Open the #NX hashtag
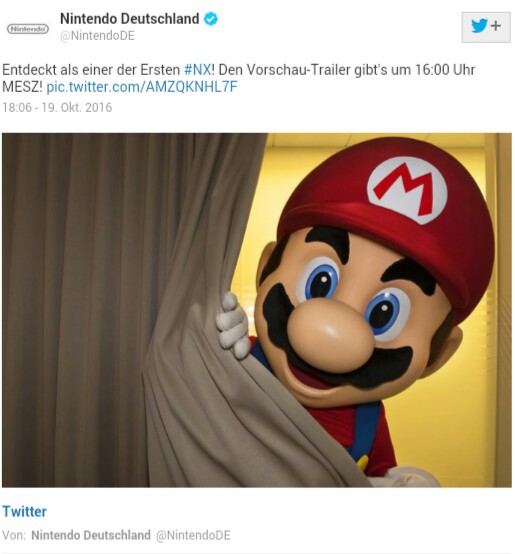This screenshot has height=554, width=515. tap(197, 70)
